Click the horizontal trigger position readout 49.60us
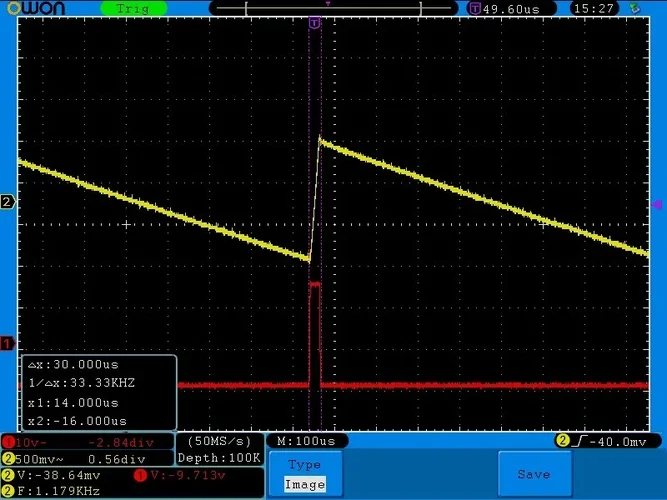This screenshot has height=500, width=667. click(511, 9)
